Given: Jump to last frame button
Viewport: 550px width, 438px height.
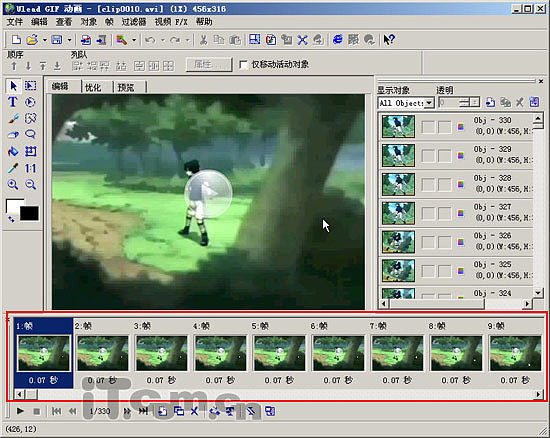Looking at the screenshot, I should [143, 411].
